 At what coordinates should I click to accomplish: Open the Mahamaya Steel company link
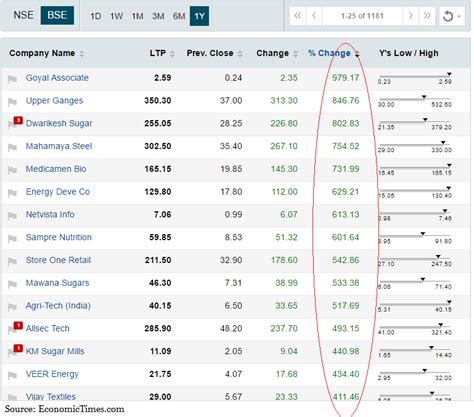[59, 146]
